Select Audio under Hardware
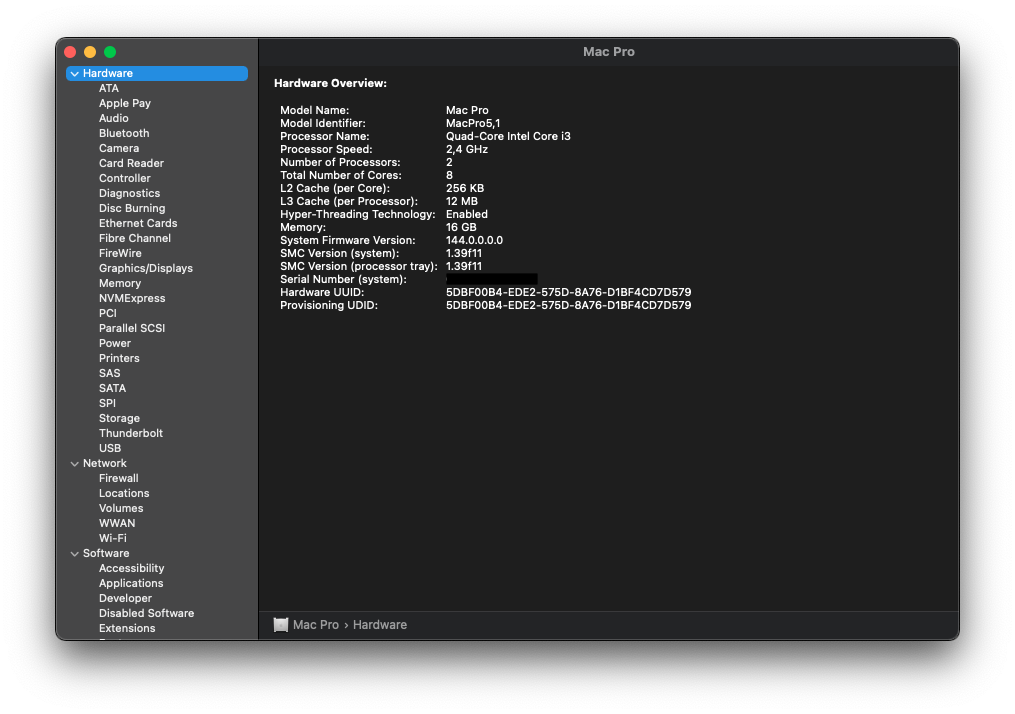The image size is (1015, 714). click(113, 118)
